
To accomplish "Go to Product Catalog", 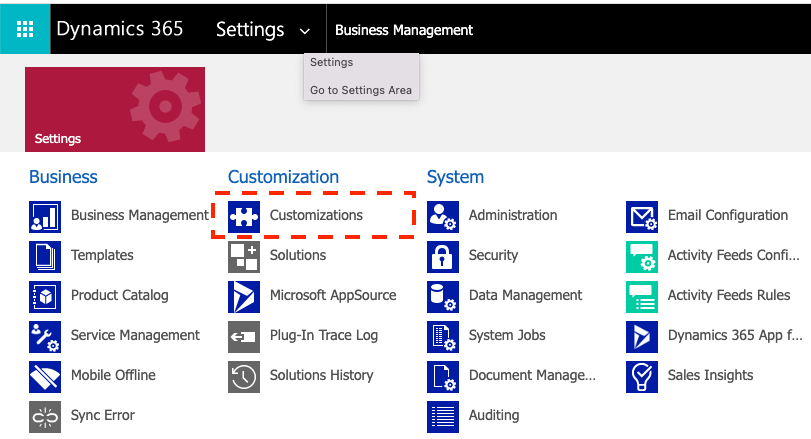I will tap(119, 295).
